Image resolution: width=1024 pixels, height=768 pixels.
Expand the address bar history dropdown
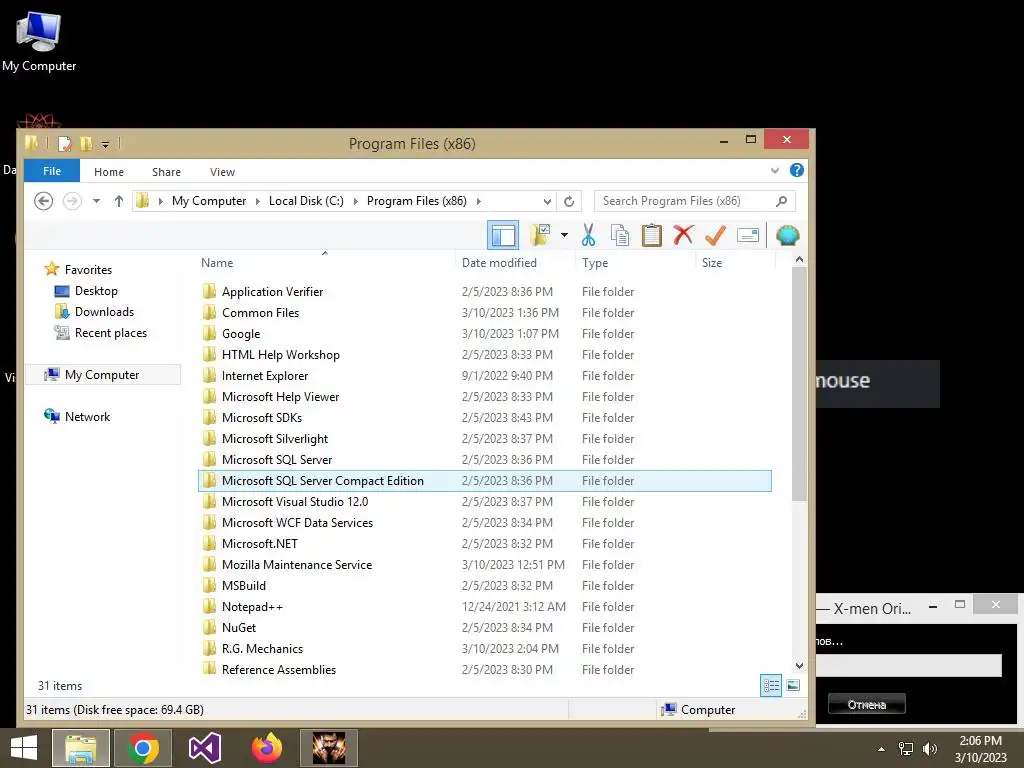[547, 201]
